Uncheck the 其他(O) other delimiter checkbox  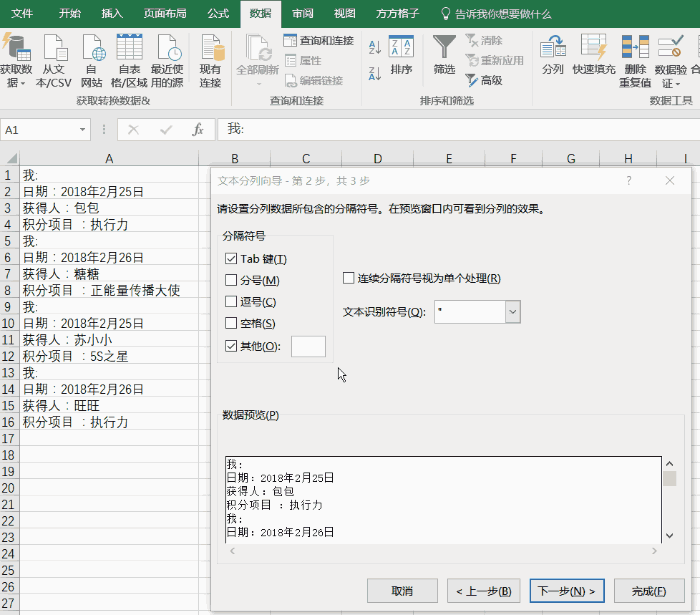[x=231, y=346]
